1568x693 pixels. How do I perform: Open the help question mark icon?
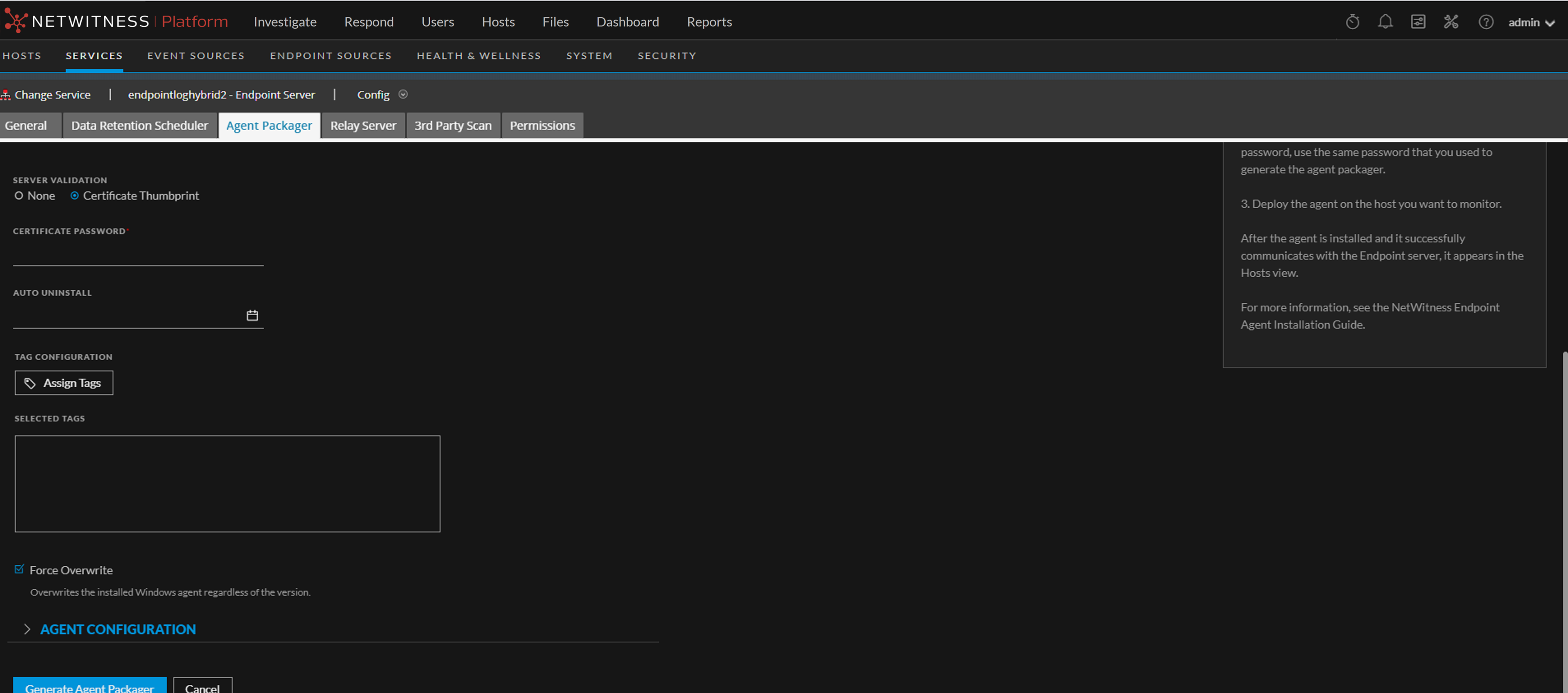(x=1485, y=22)
